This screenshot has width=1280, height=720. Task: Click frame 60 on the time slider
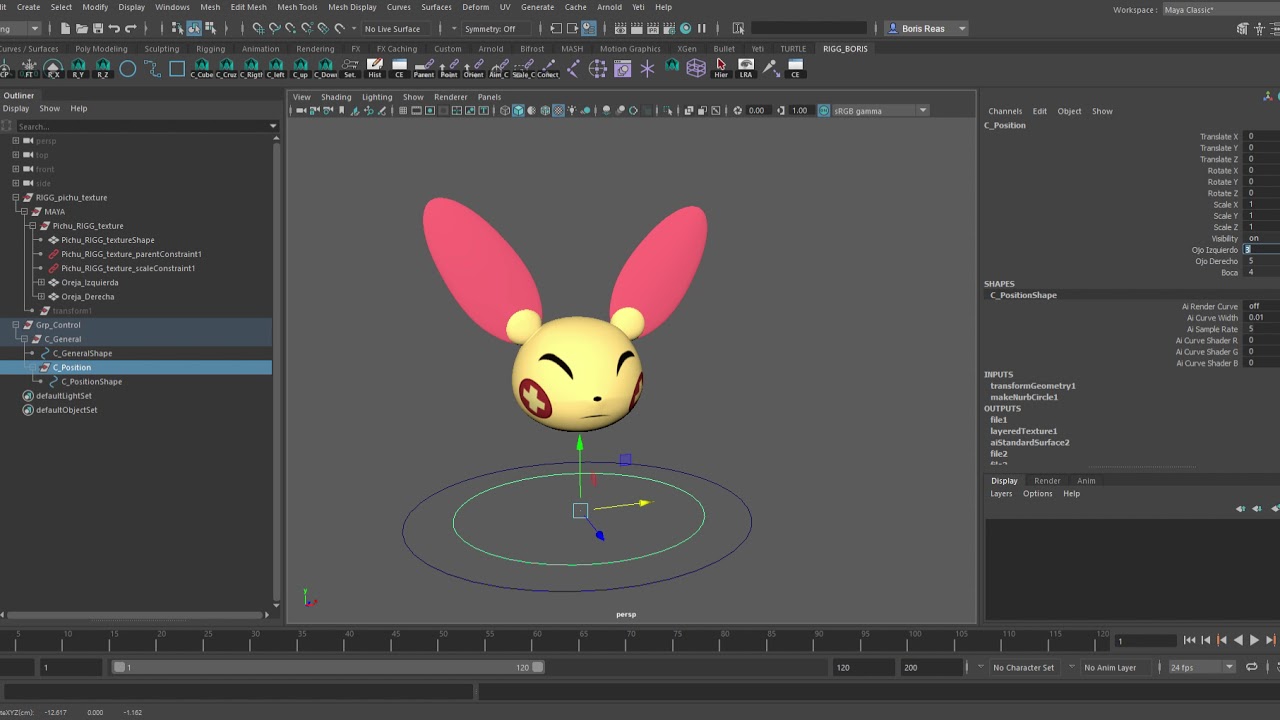[536, 640]
